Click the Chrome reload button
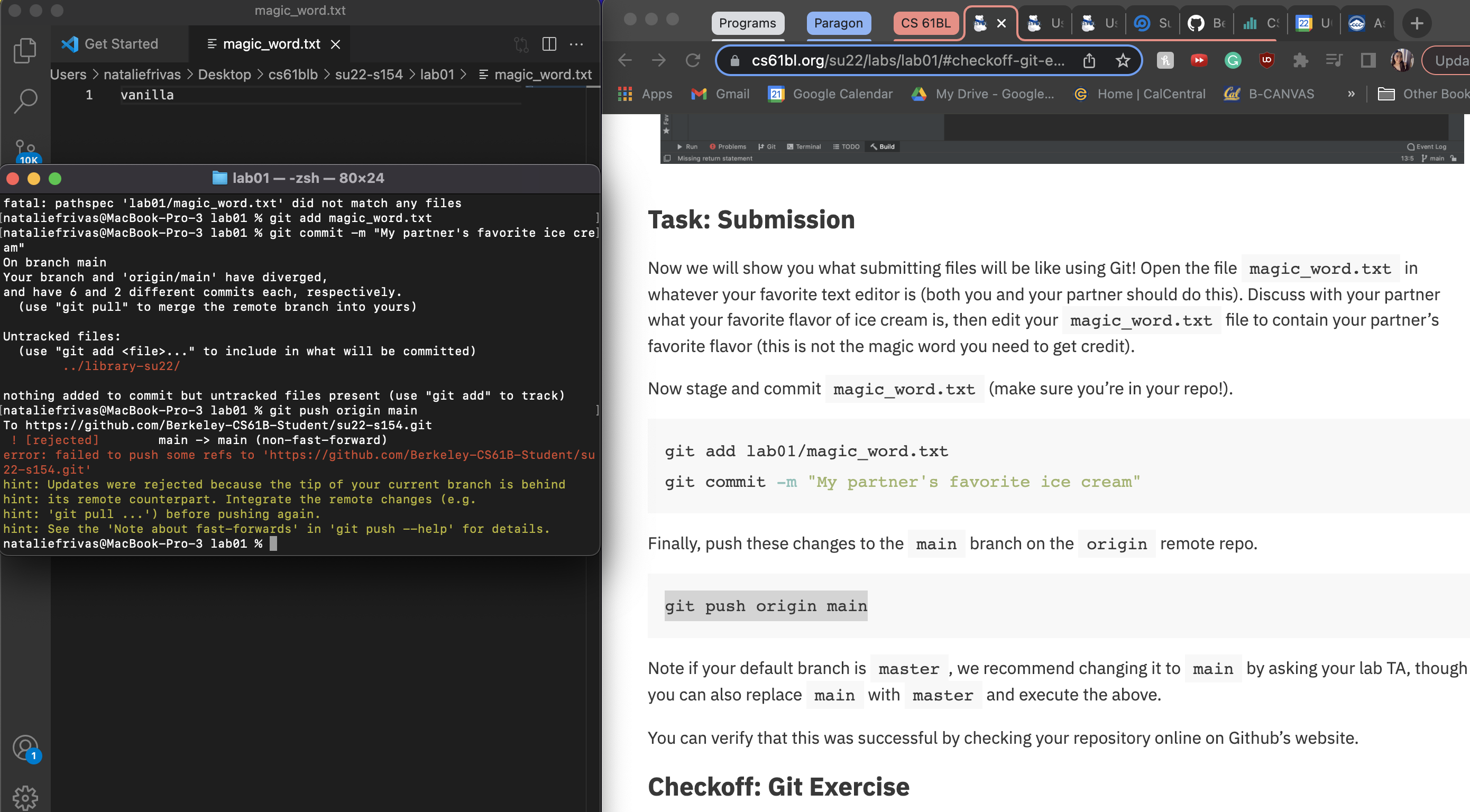 [693, 60]
